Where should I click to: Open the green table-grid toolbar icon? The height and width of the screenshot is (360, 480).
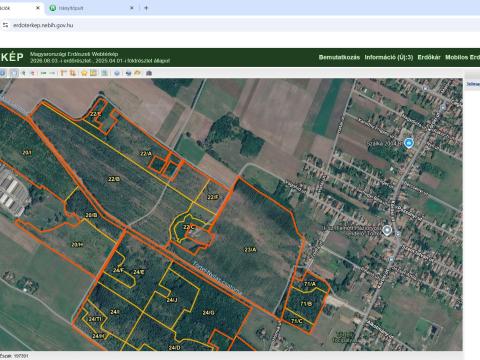[x=104, y=73]
